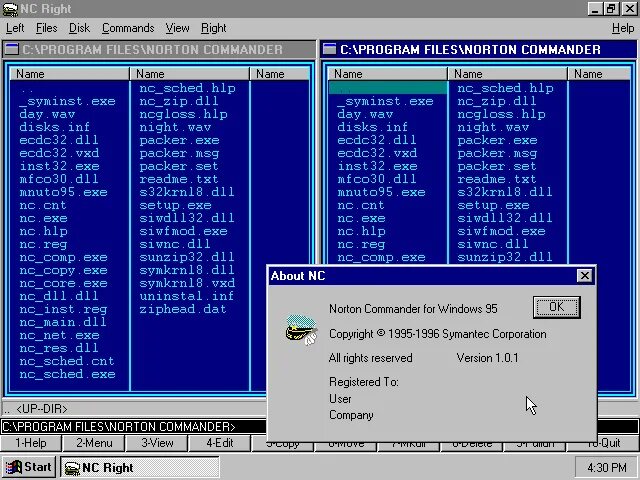Screen dimensions: 640x480
Task: Open the Help menu
Action: click(623, 28)
